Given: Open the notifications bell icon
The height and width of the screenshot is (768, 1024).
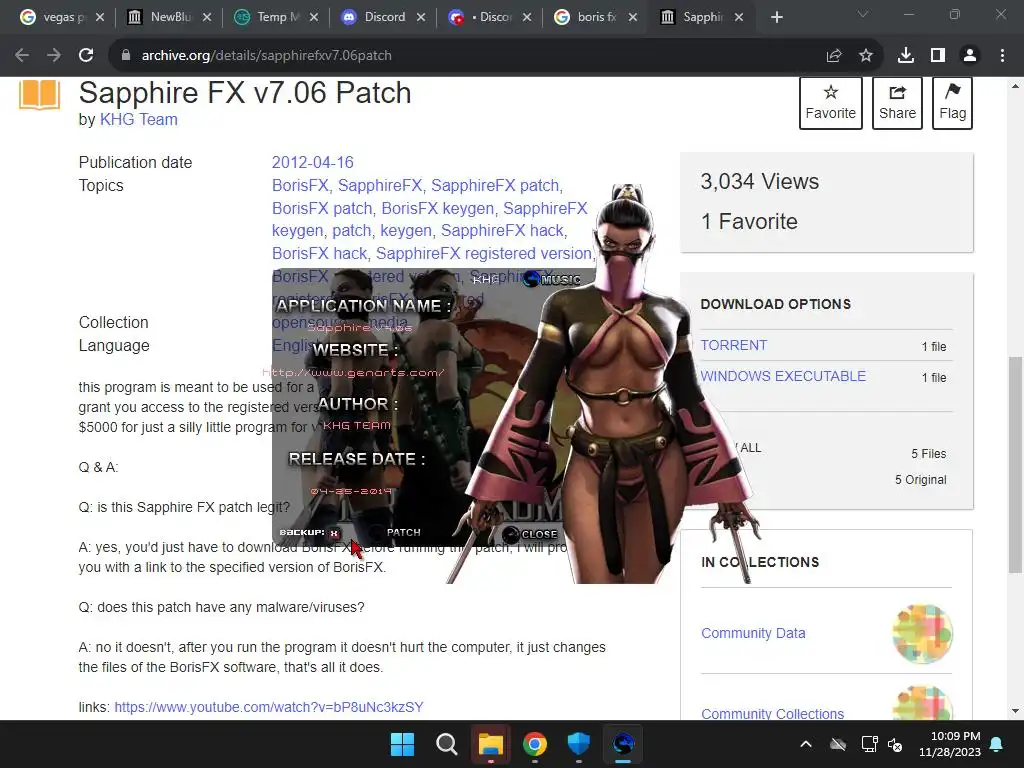Looking at the screenshot, I should pyautogui.click(x=997, y=744).
